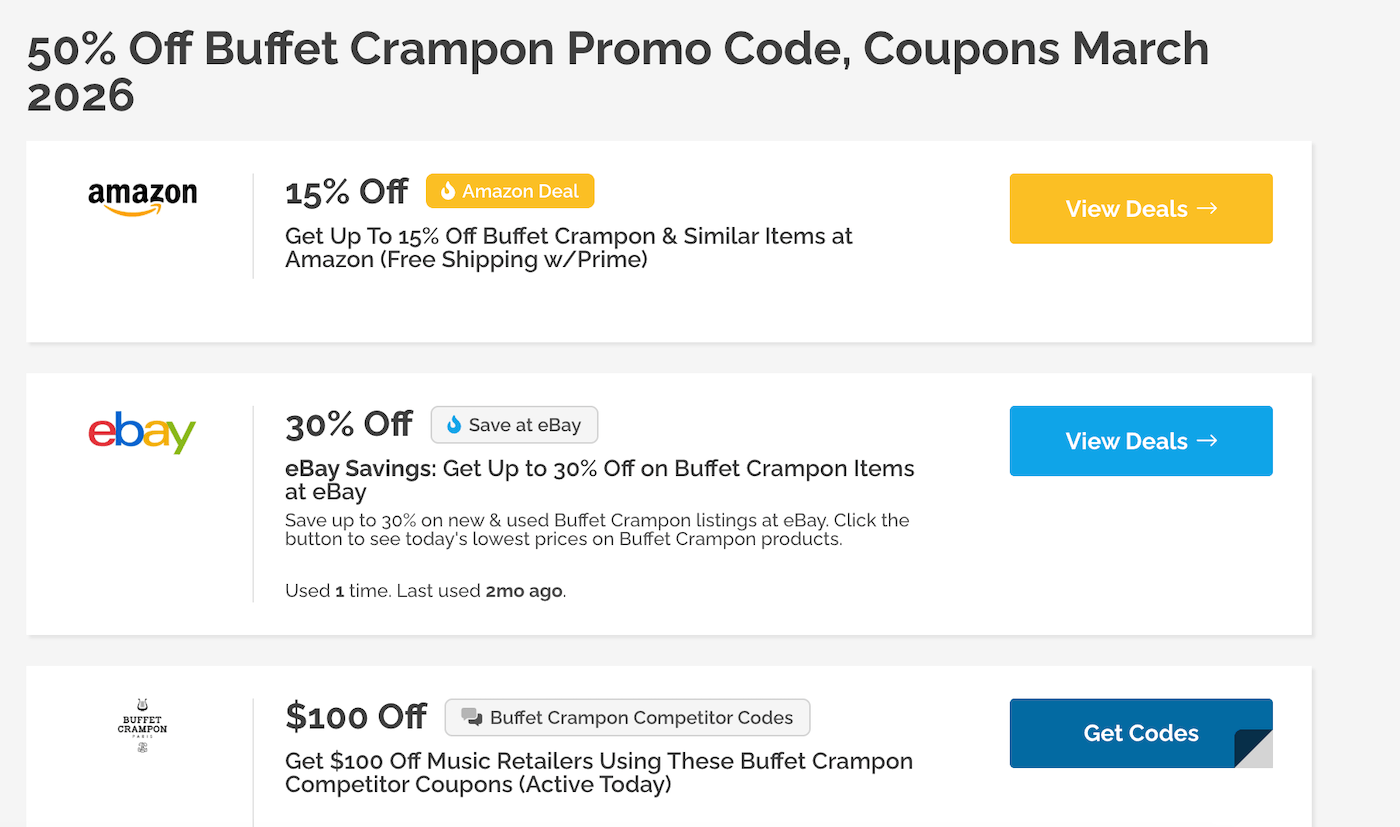
Task: Select the Save at eBay badge
Action: (x=514, y=424)
